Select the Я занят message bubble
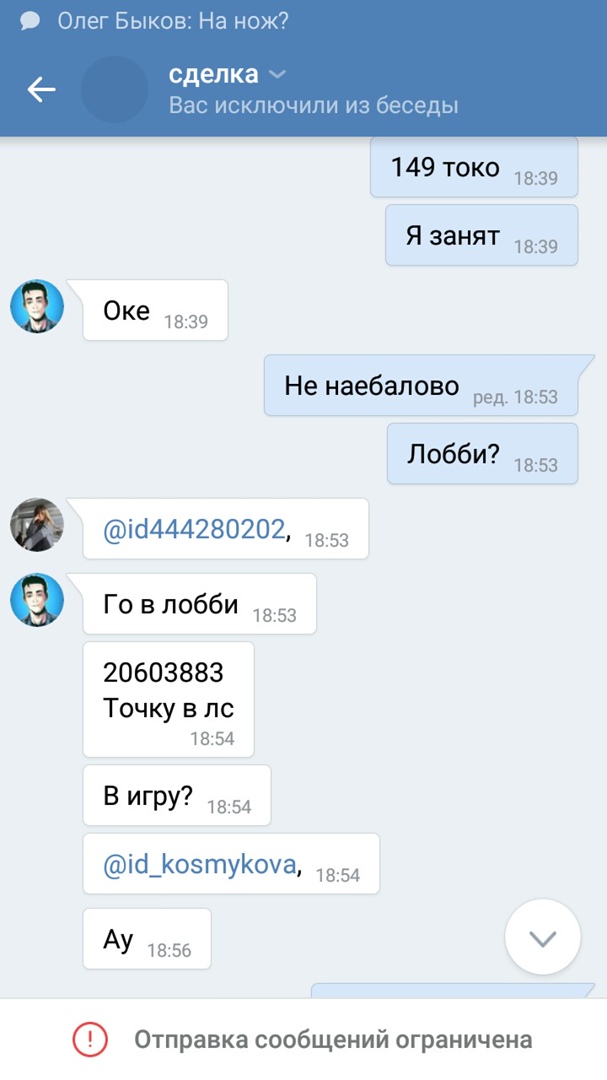 point(482,235)
